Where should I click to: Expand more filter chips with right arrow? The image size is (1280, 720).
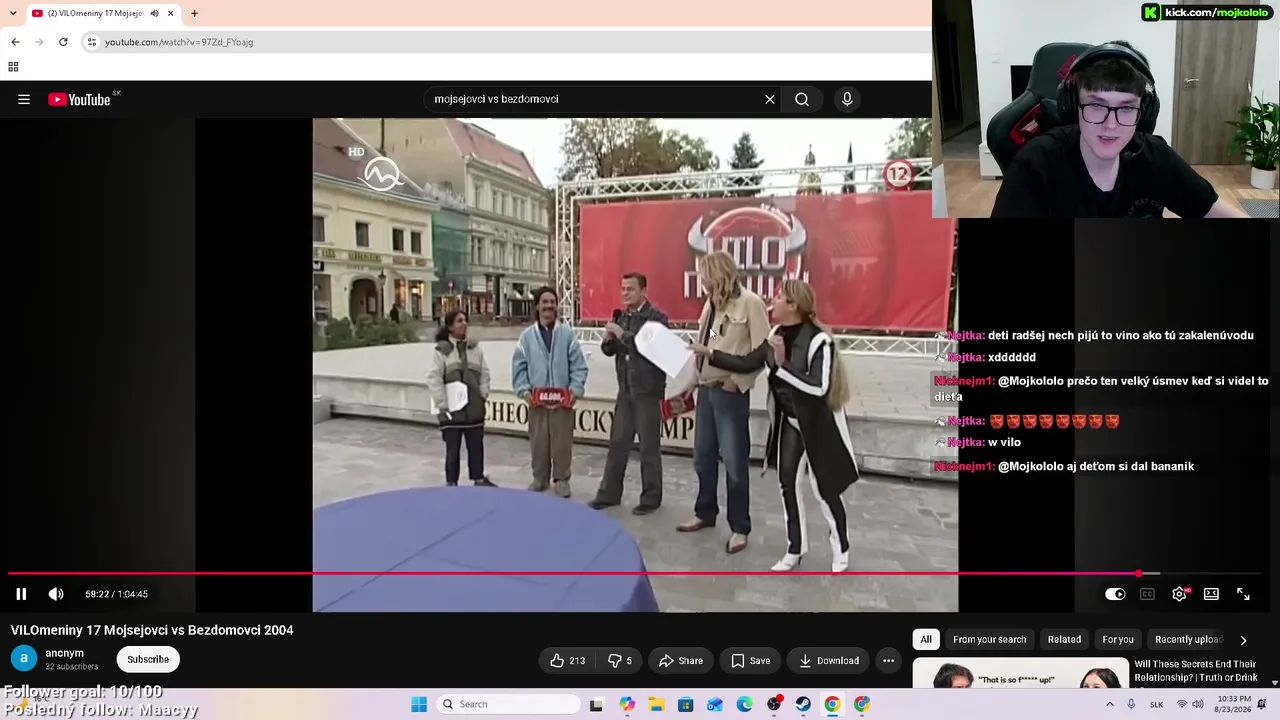tap(1243, 640)
